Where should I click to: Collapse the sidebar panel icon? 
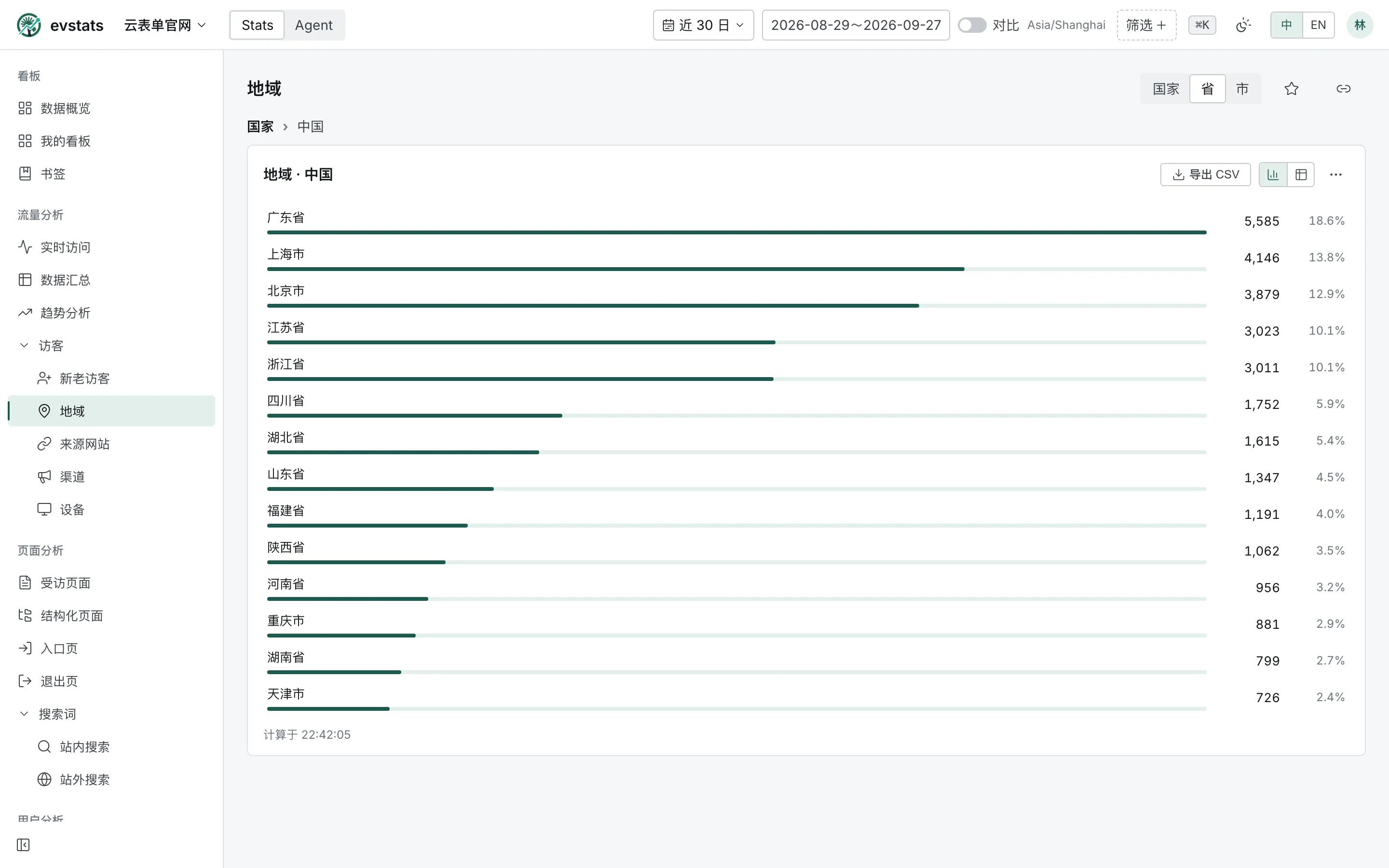tap(24, 844)
